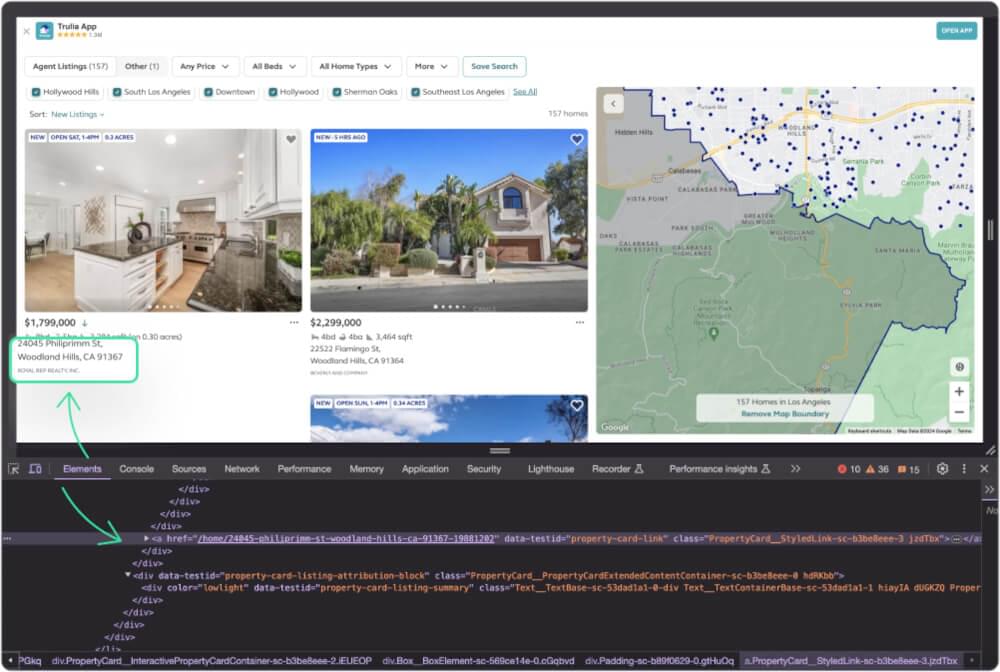
Task: Open the All Home Types dropdown
Action: pos(355,66)
